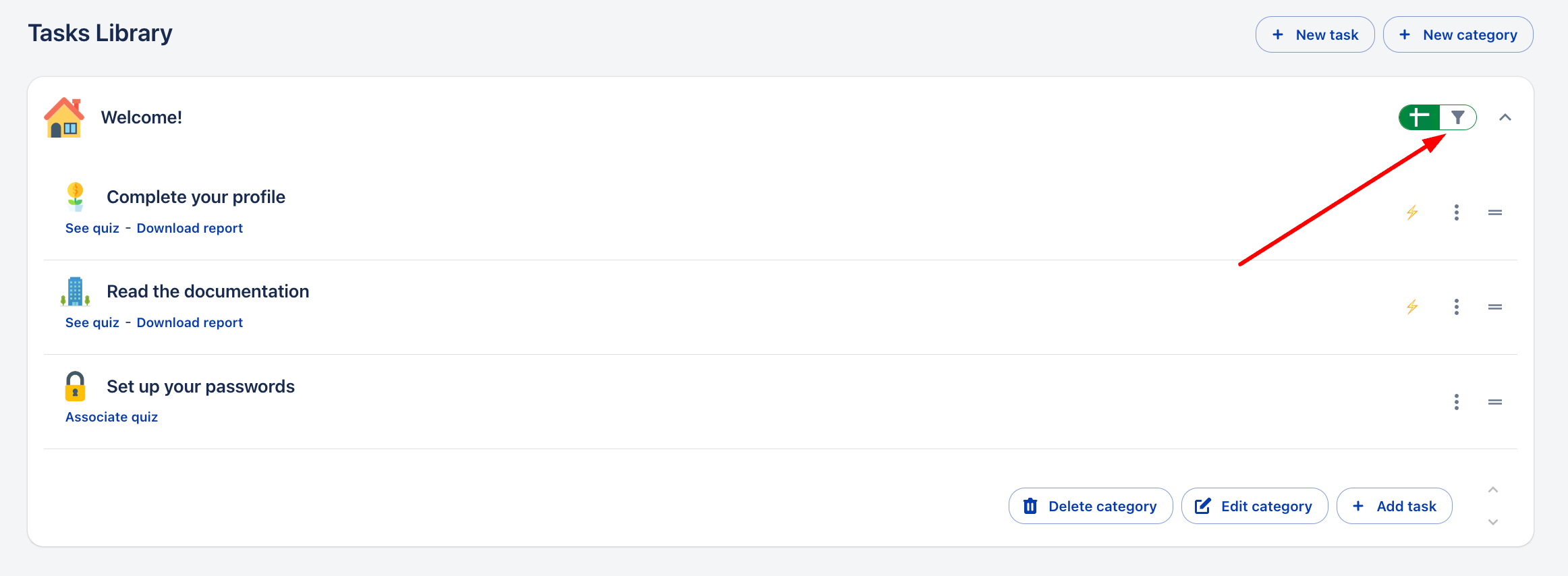The width and height of the screenshot is (1568, 576).
Task: Open Associate quiz for passwords task
Action: tap(111, 417)
